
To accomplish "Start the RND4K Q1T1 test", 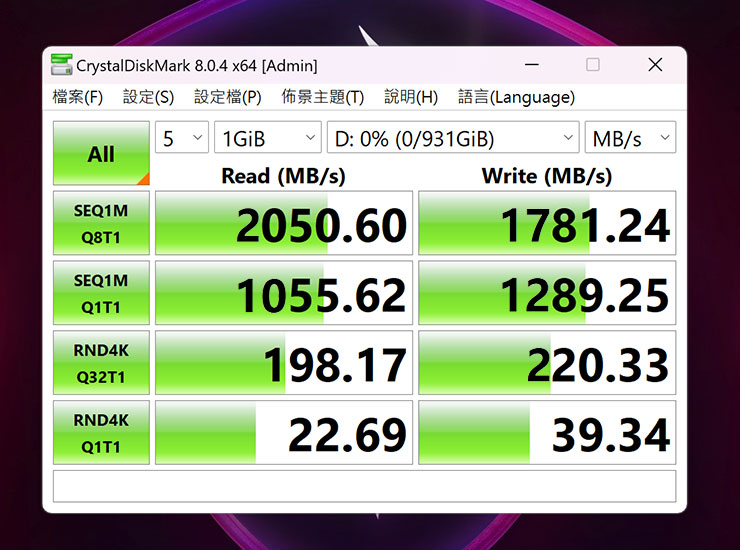I will pos(101,432).
